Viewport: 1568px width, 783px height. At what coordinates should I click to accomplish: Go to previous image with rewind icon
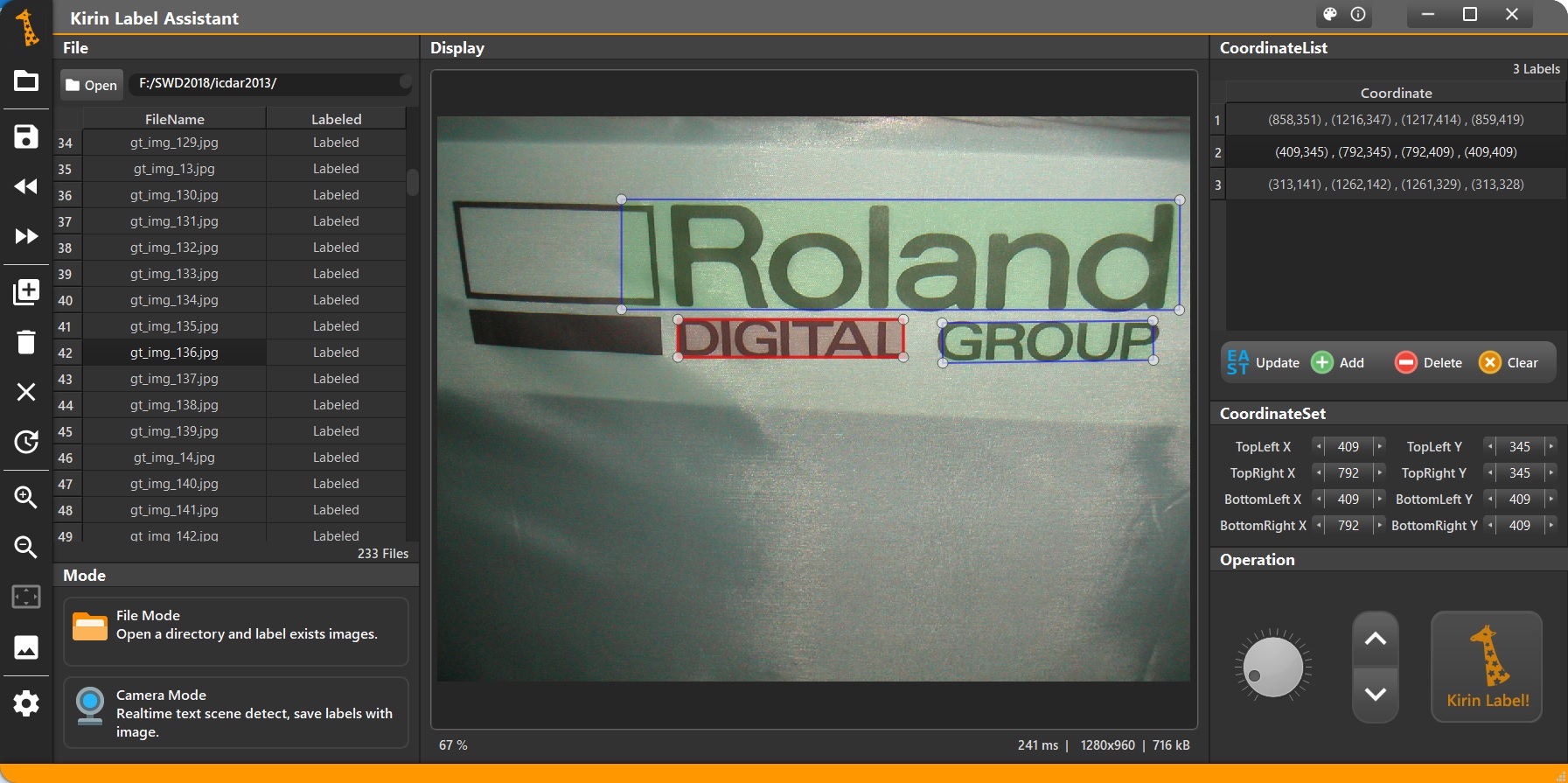click(26, 186)
